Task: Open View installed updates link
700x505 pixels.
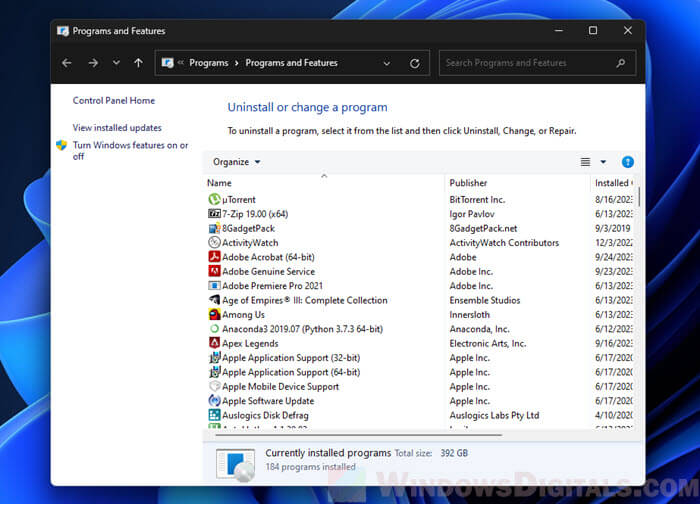Action: click(117, 127)
